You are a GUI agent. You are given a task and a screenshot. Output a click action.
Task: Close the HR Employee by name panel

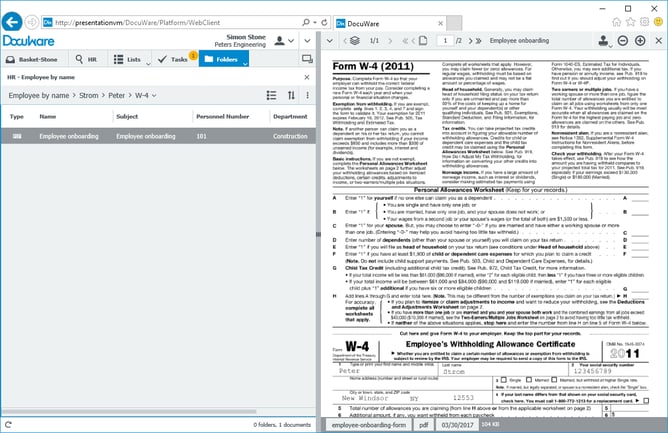pos(309,77)
